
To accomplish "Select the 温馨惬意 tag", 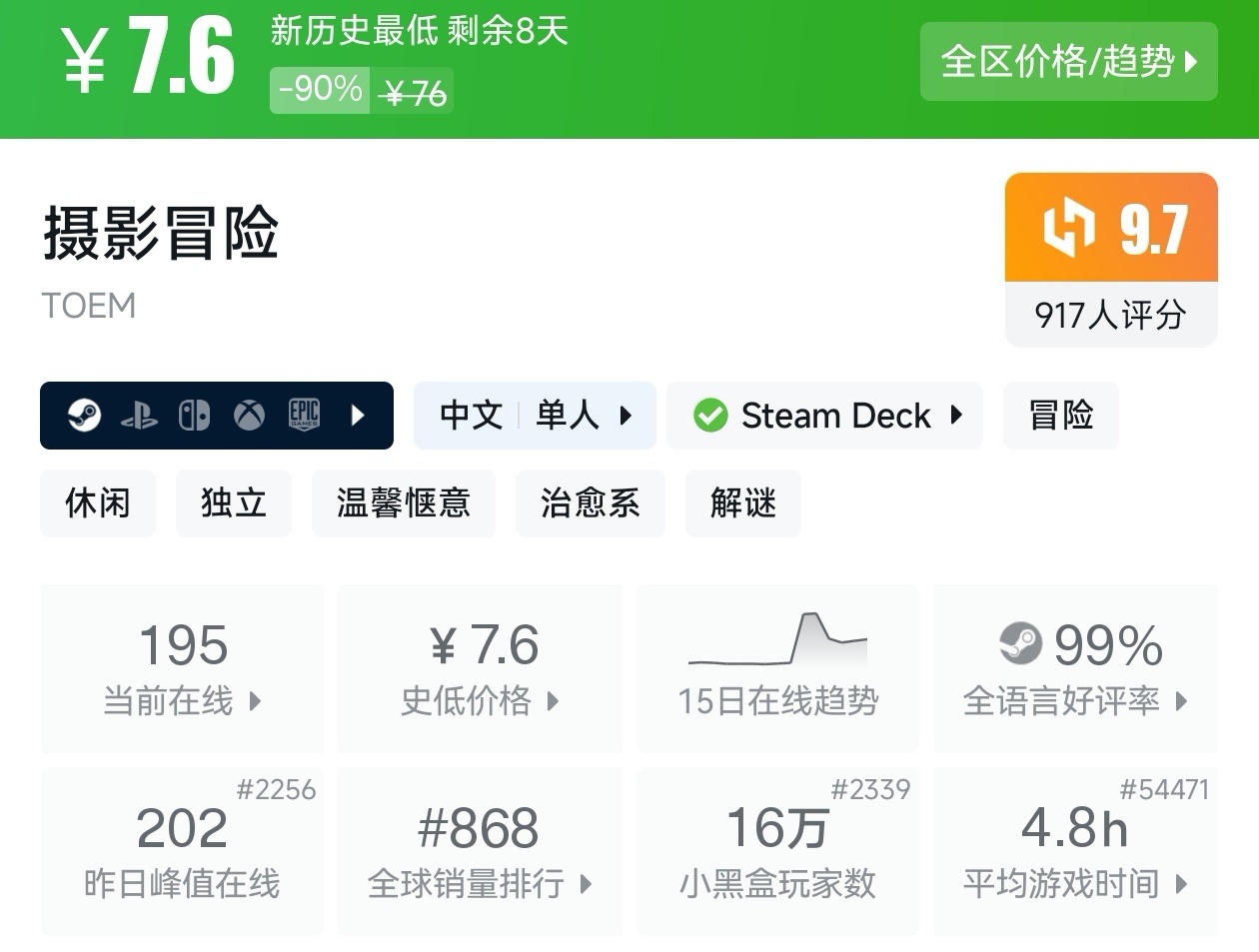I will point(404,502).
